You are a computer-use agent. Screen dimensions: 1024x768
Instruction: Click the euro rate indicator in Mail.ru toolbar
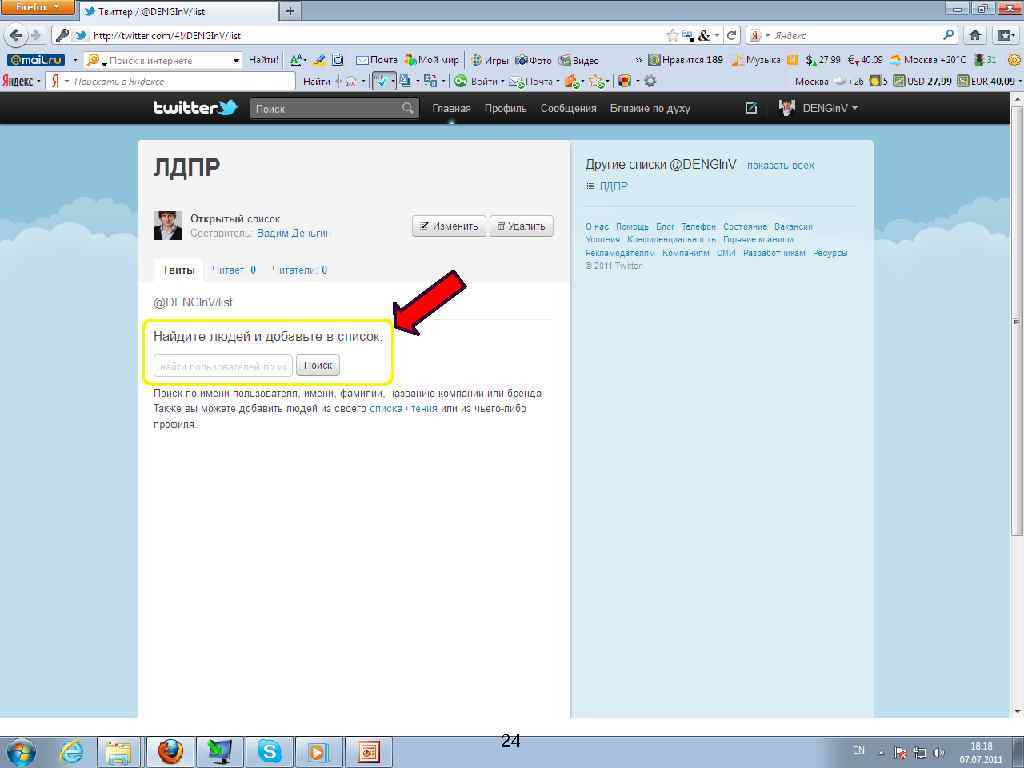tap(865, 60)
